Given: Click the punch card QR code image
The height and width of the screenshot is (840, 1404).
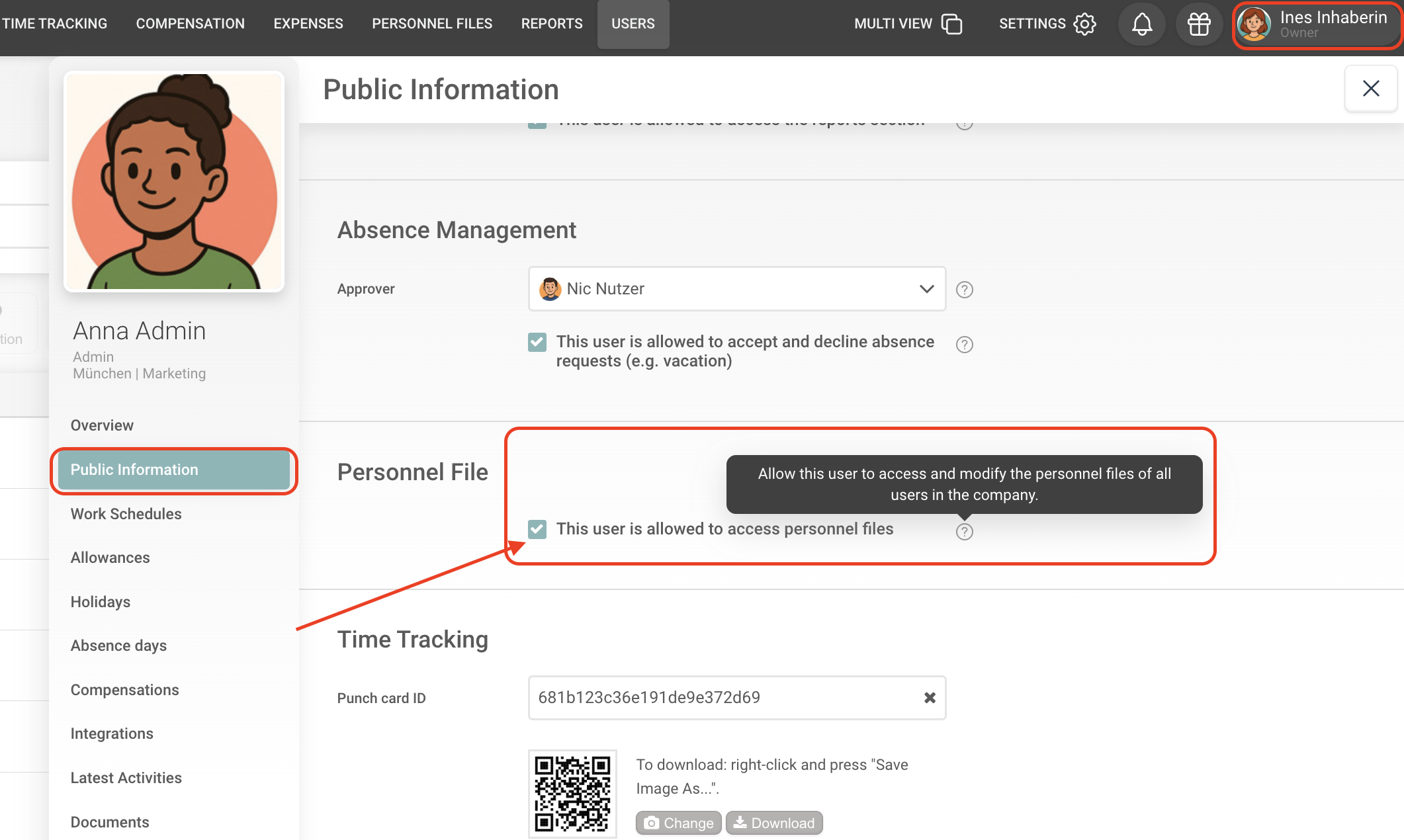Looking at the screenshot, I should pos(572,794).
